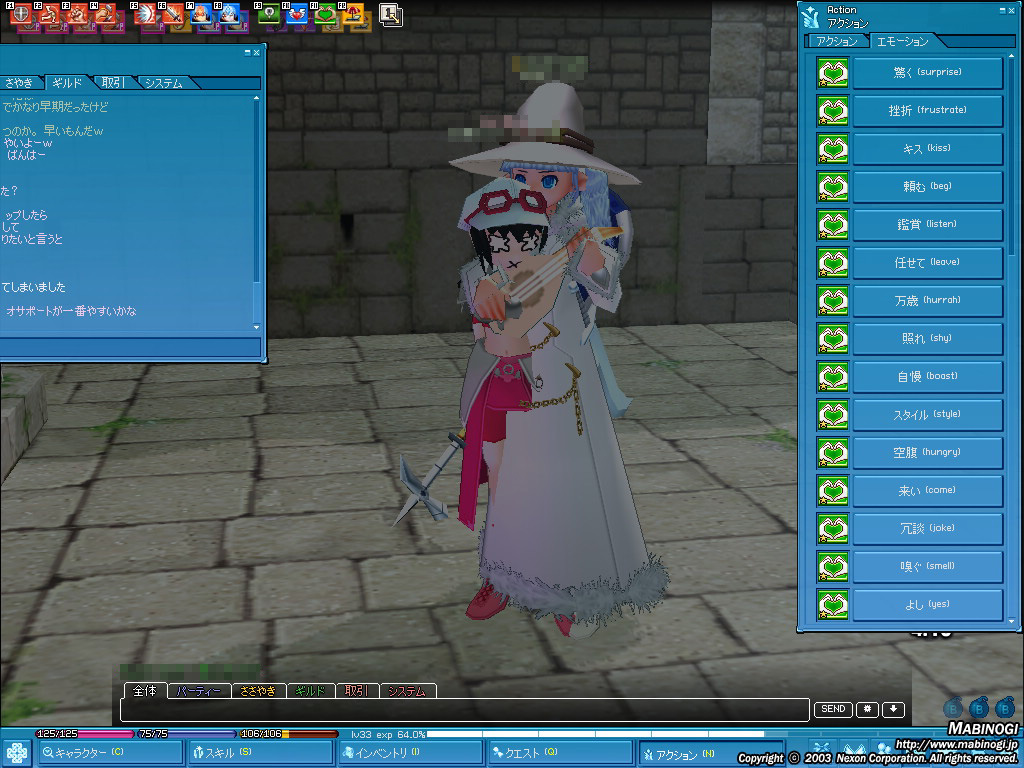The image size is (1024, 768).
Task: Use the F11 heart hands hotkey icon
Action: (x=325, y=14)
